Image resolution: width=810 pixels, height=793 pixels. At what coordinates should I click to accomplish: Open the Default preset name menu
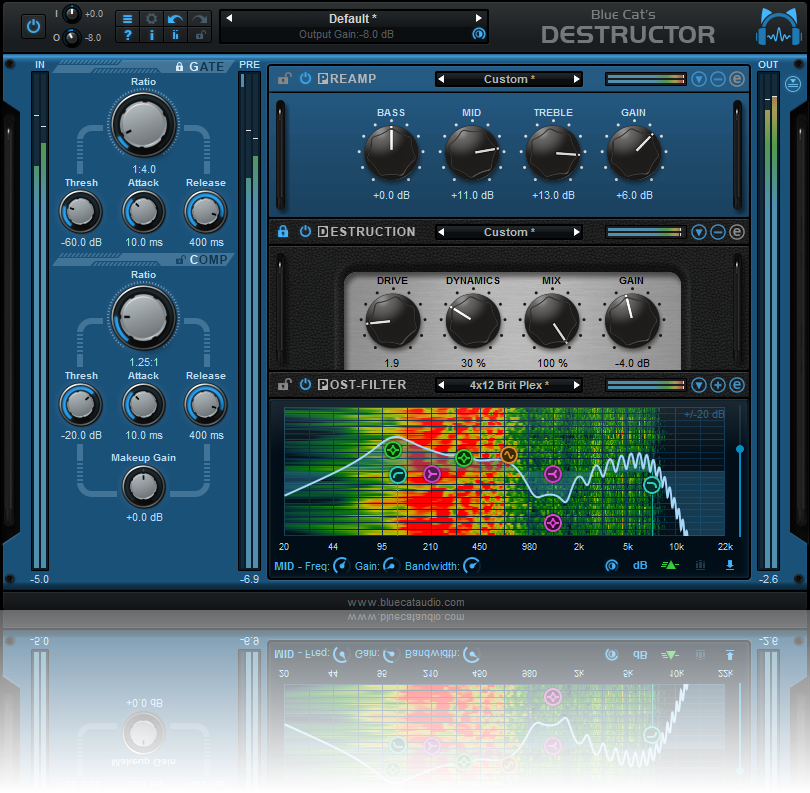click(353, 19)
